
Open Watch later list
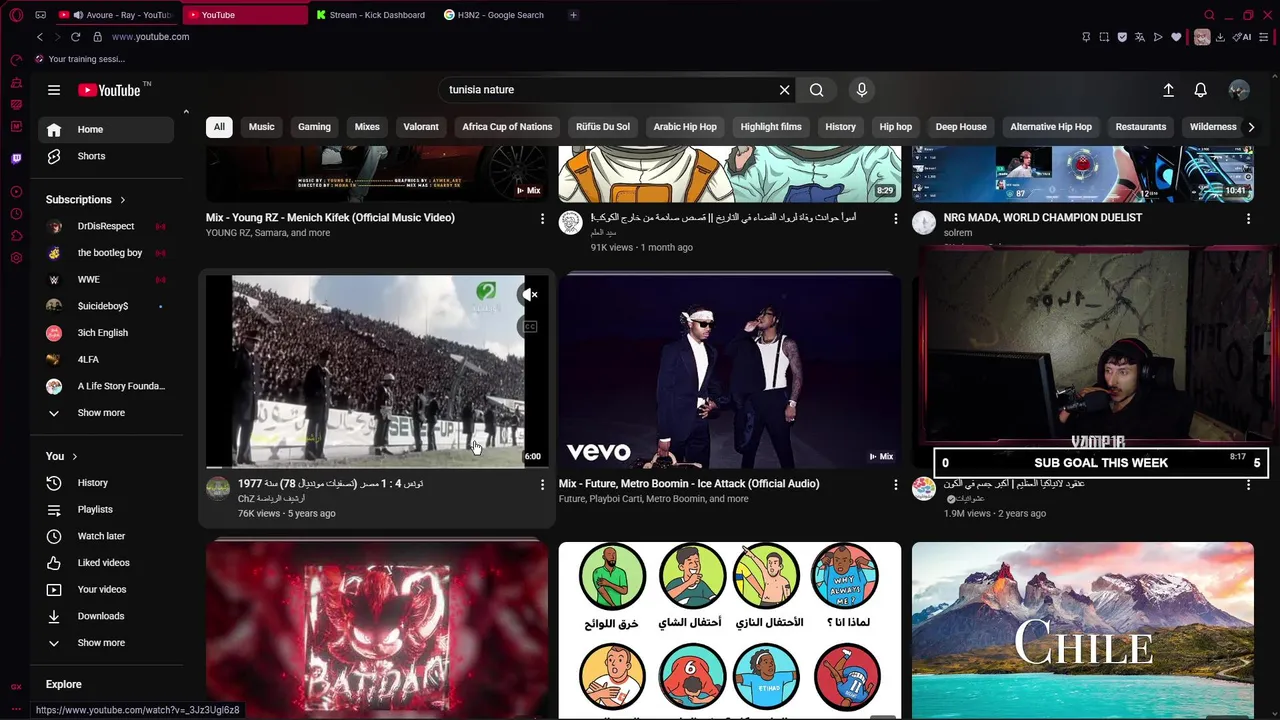(106, 536)
